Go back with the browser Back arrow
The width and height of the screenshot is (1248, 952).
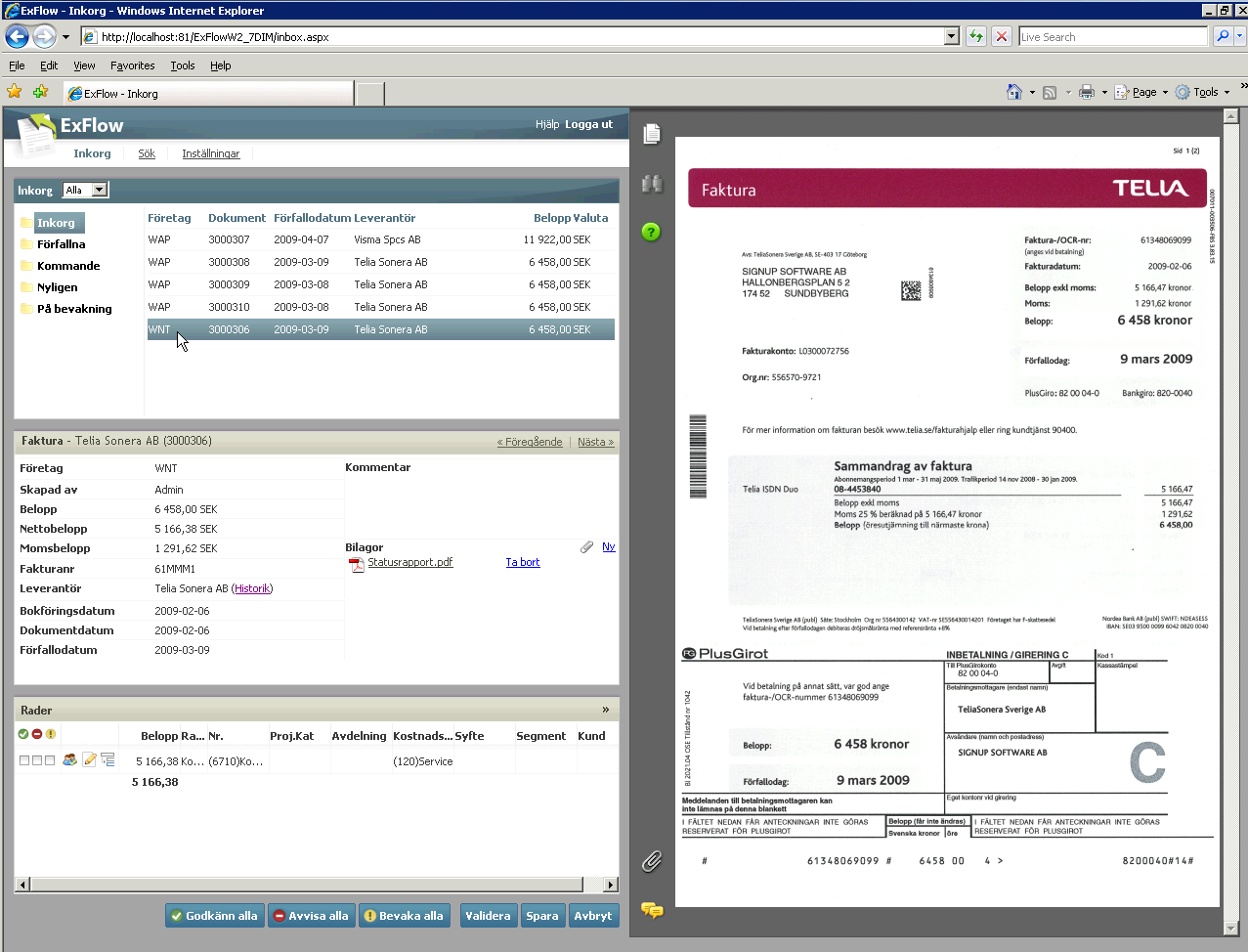[x=18, y=36]
